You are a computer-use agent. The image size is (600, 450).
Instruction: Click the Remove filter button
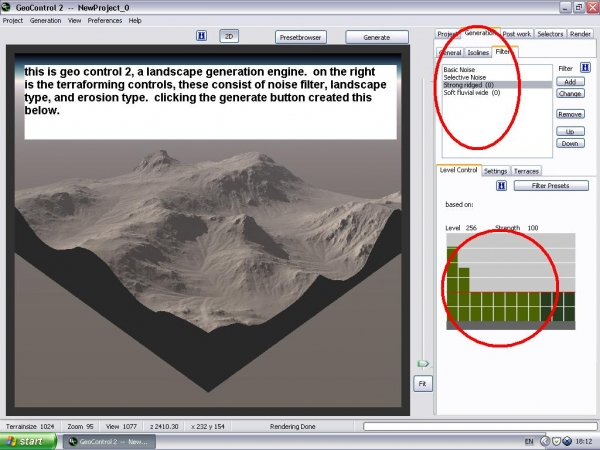point(570,114)
